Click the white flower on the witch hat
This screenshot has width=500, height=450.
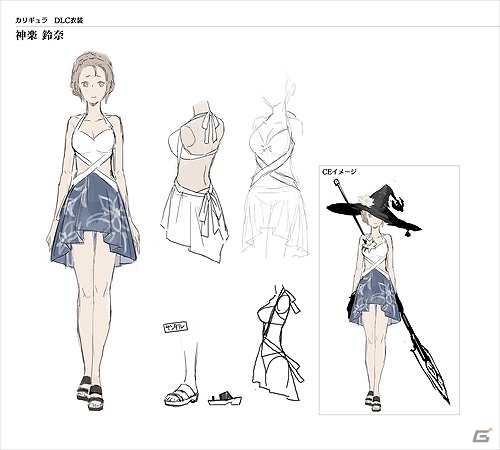coord(365,198)
